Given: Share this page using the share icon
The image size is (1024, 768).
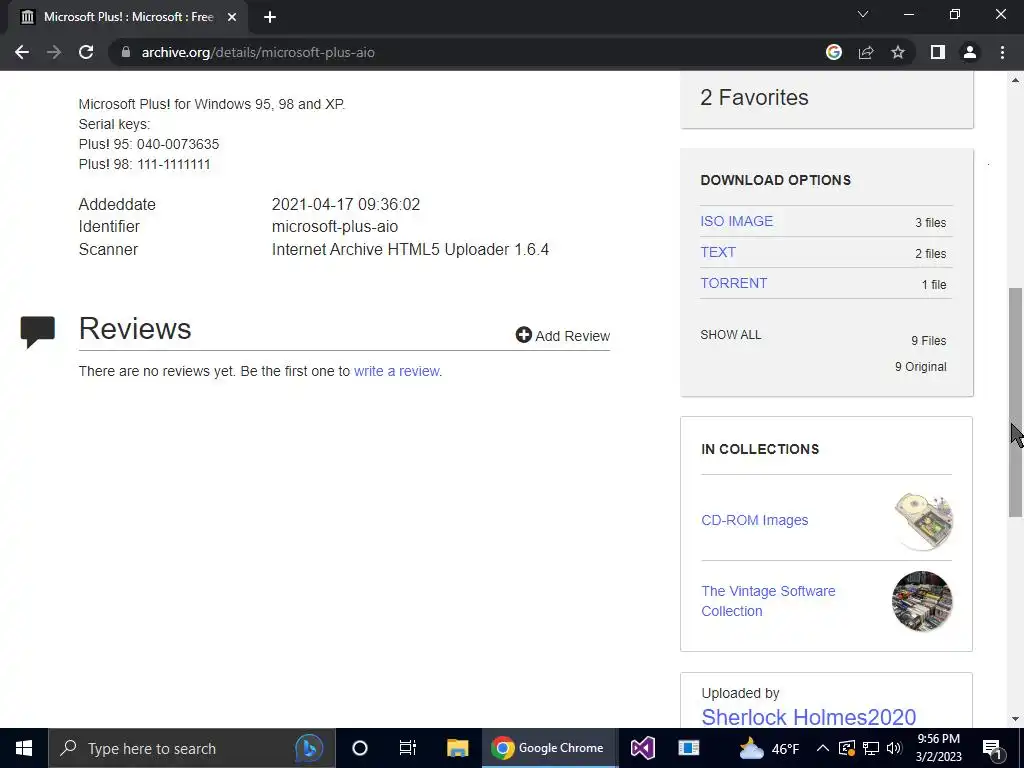Looking at the screenshot, I should (866, 52).
